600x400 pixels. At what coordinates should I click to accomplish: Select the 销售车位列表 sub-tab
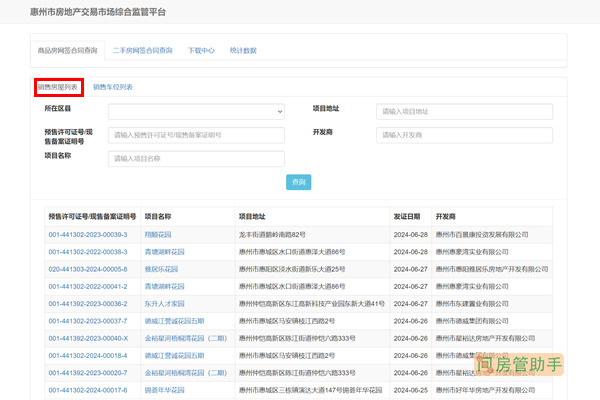pyautogui.click(x=113, y=87)
